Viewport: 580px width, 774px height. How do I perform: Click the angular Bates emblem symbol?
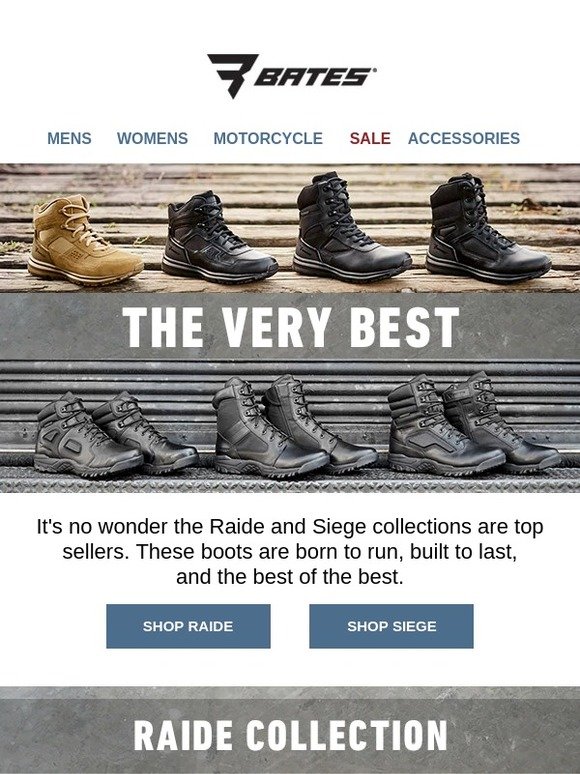(232, 76)
